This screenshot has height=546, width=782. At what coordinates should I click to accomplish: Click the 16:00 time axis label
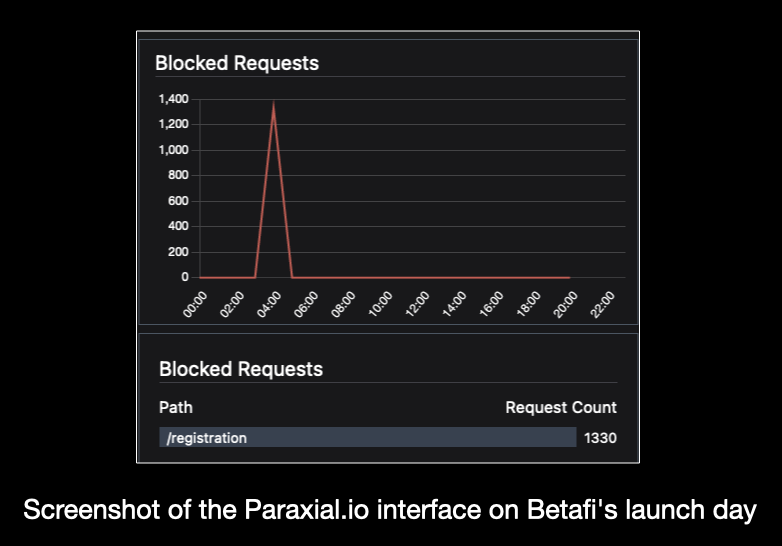click(x=491, y=304)
